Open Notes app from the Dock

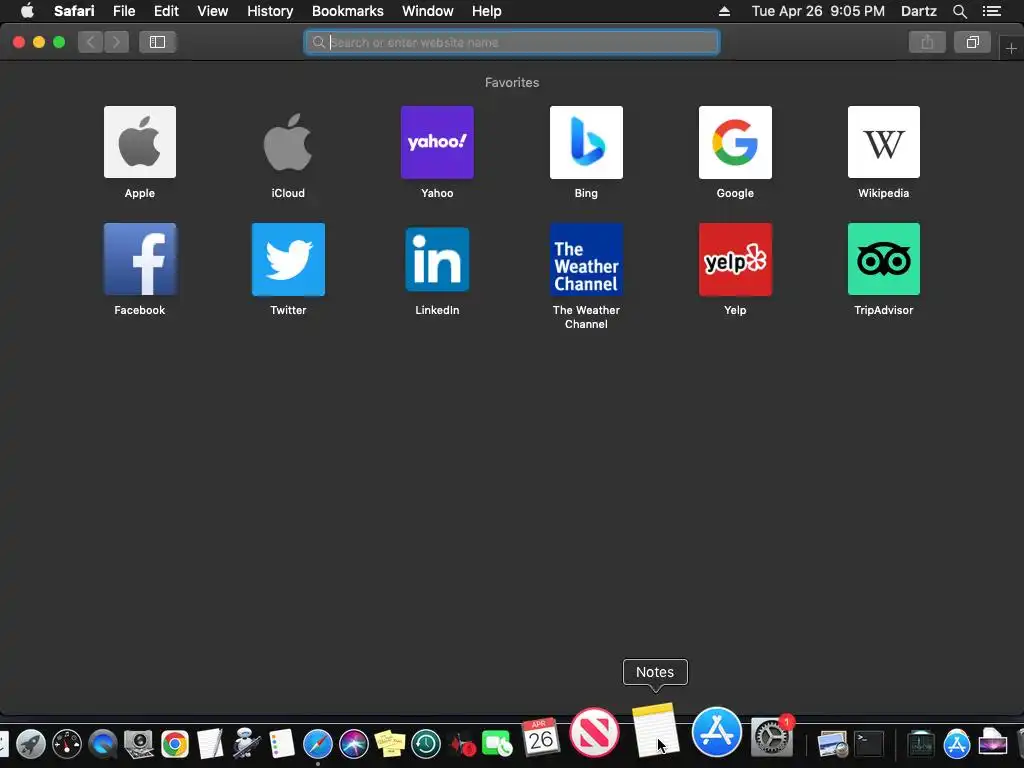coord(655,730)
